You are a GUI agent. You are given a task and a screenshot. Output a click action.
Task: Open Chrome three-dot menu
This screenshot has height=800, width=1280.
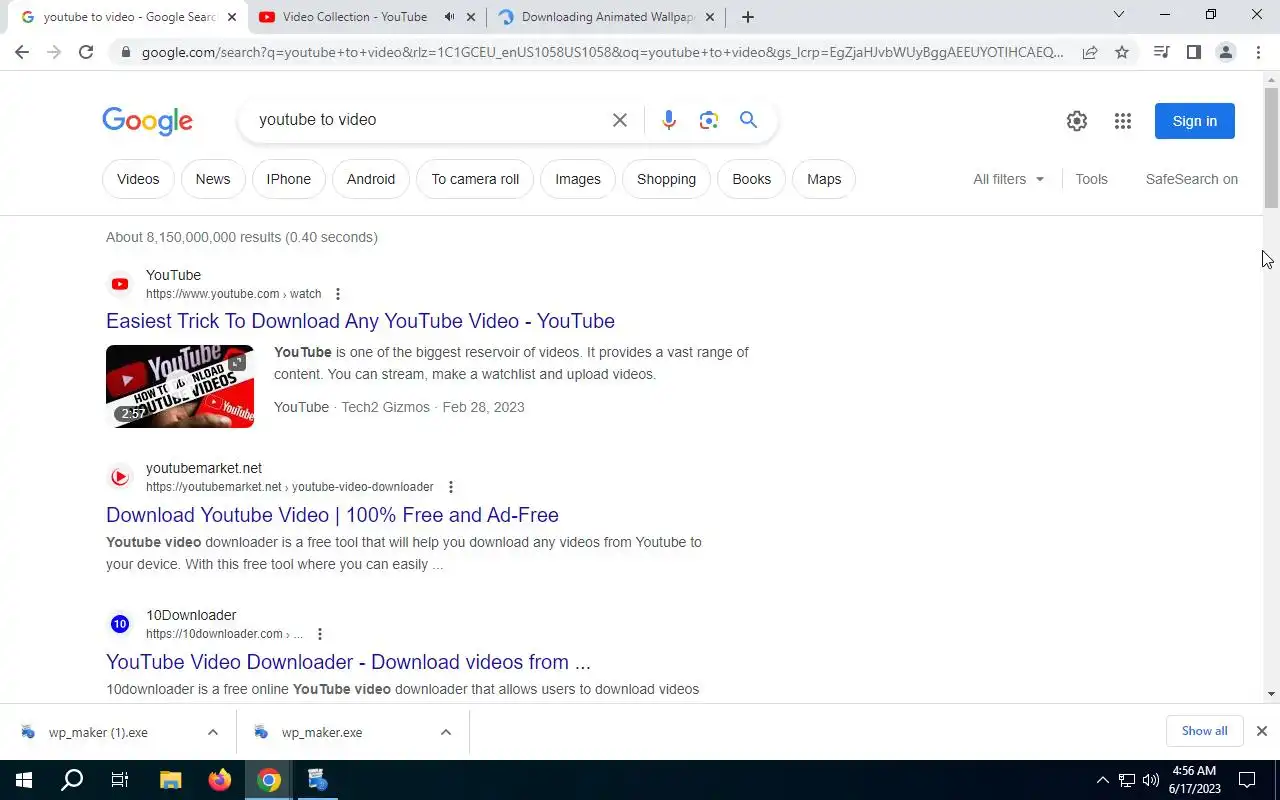[x=1258, y=52]
